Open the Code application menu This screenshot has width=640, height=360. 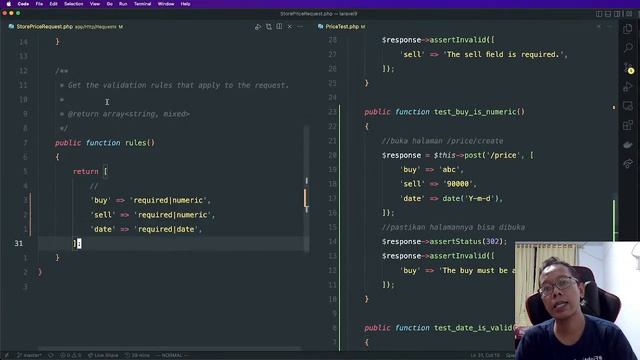pyautogui.click(x=23, y=4)
